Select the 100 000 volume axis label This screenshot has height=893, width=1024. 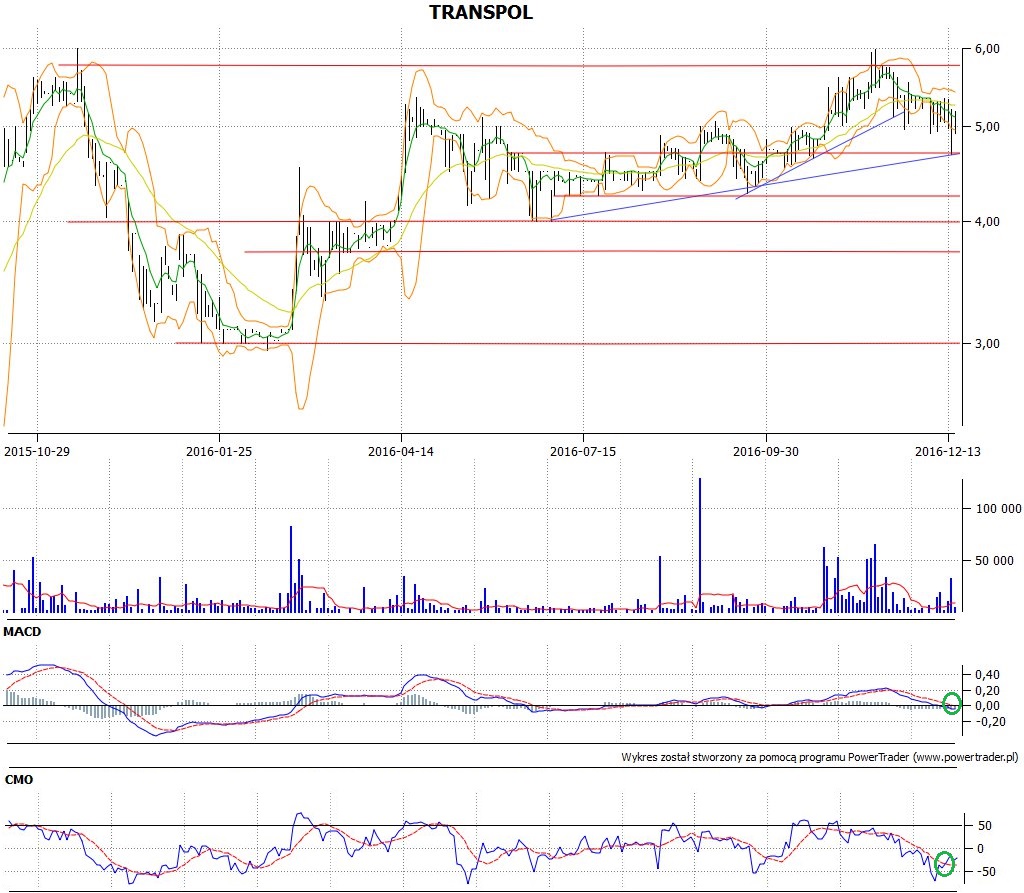[998, 509]
